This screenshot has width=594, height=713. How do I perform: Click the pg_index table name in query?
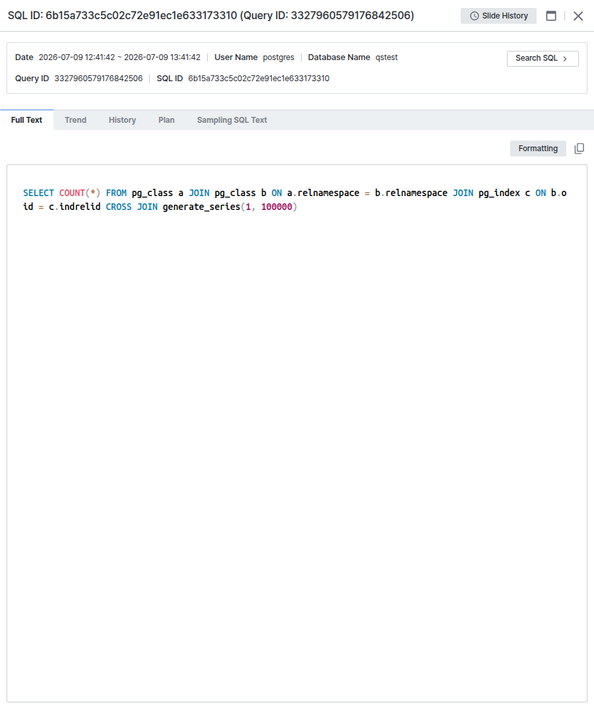pyautogui.click(x=499, y=193)
